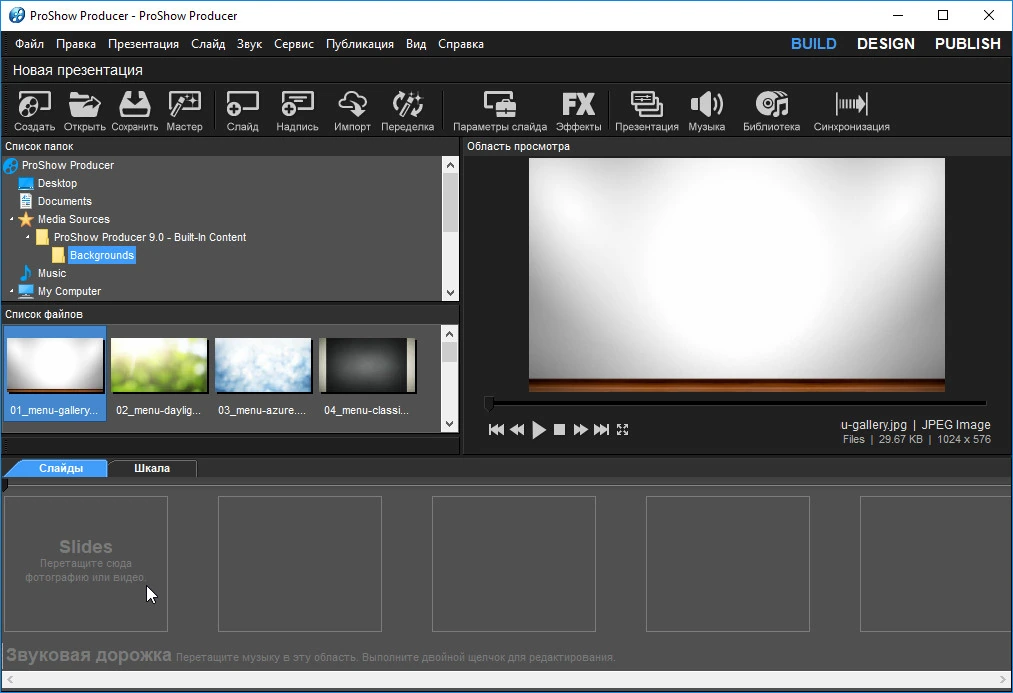Open the Библиотека music library
1013x693 pixels.
coord(771,111)
